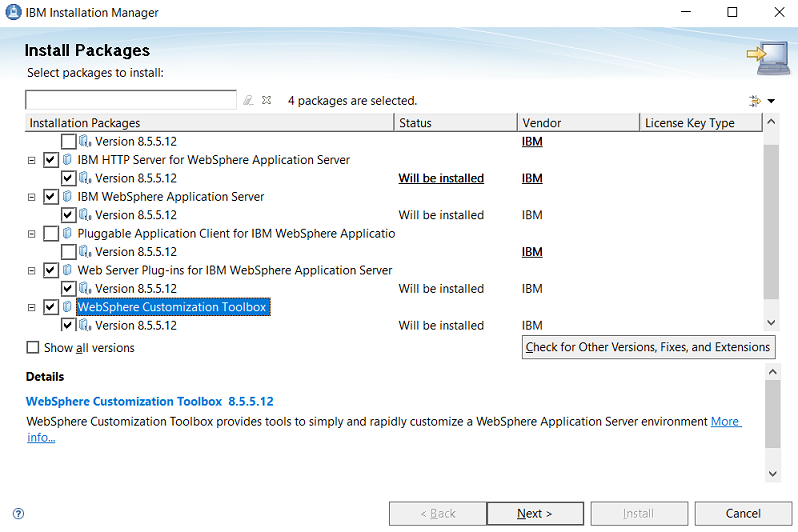
Task: Click the Web Server Plug-ins package icon
Action: point(68,270)
